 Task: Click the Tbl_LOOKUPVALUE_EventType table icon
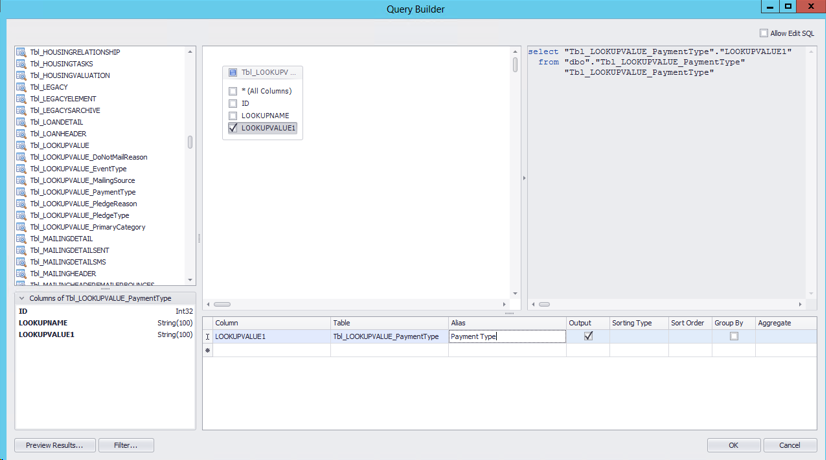click(x=21, y=169)
